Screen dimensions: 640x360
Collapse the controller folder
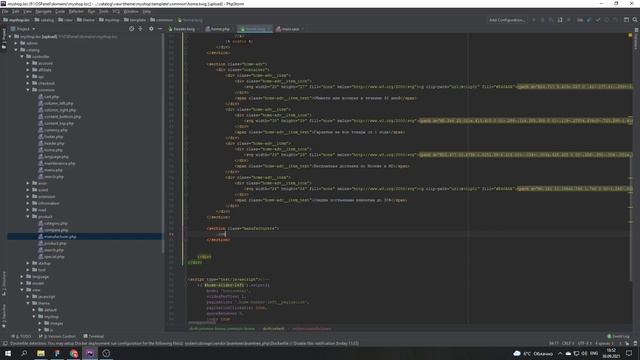[x=22, y=57]
